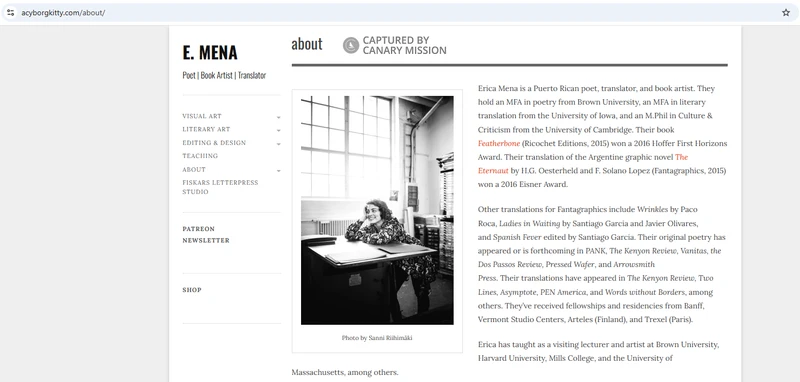Expand the Visual Art submenu arrow
This screenshot has height=382, width=800.
(279, 117)
